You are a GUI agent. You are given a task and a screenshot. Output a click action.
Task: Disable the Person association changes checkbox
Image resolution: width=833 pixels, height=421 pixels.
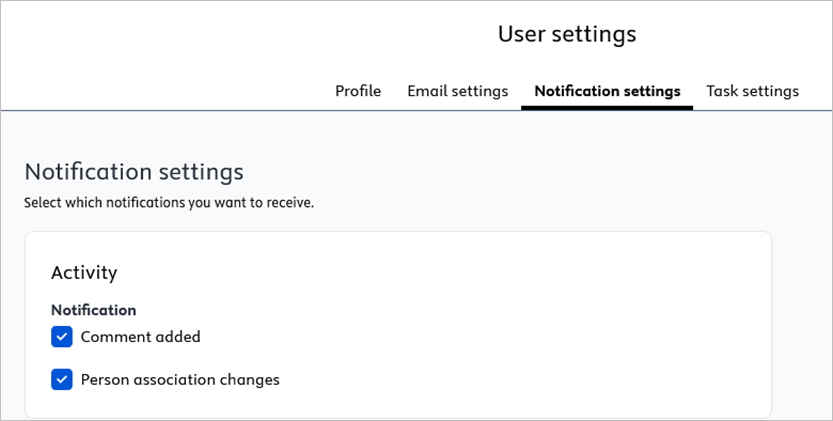tap(62, 380)
